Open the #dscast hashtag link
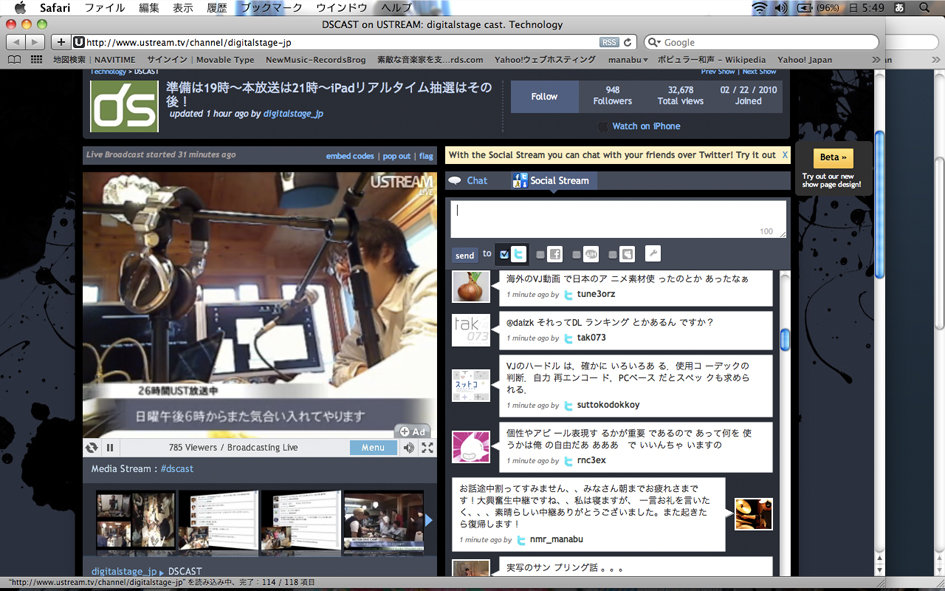945x591 pixels. point(177,469)
